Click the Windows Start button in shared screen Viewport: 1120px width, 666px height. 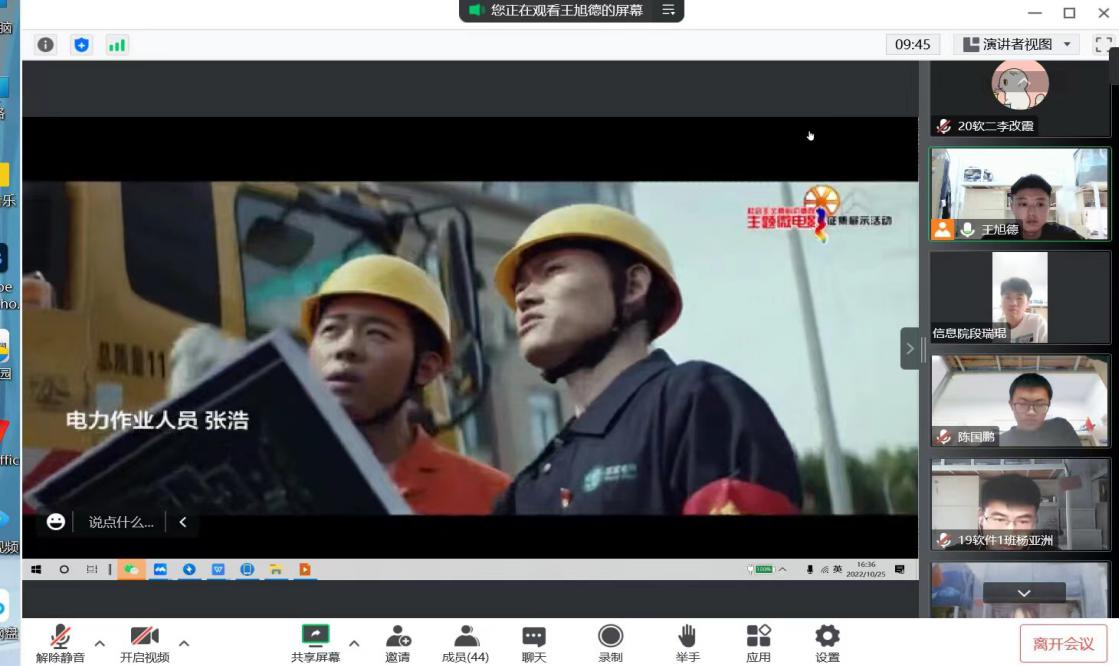(x=36, y=570)
